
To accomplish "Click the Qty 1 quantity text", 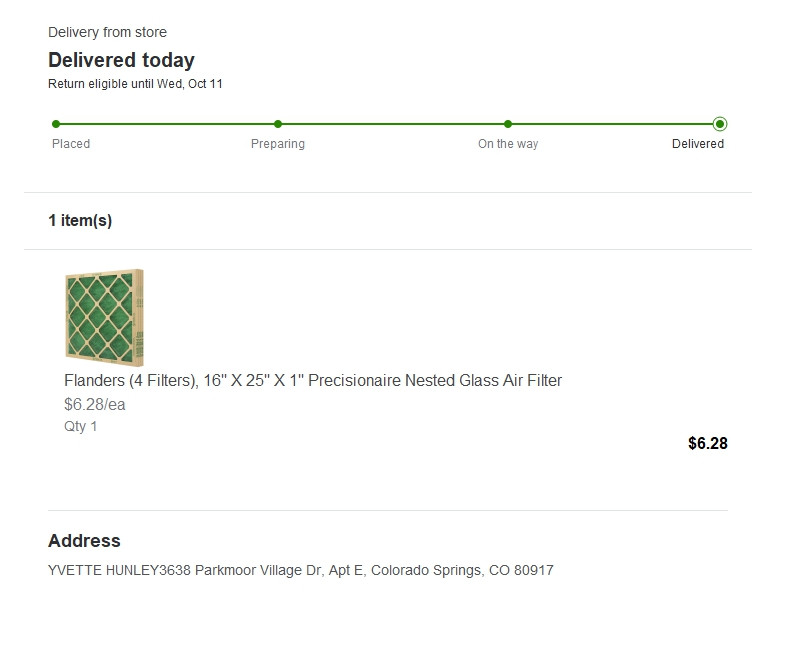I will 81,426.
